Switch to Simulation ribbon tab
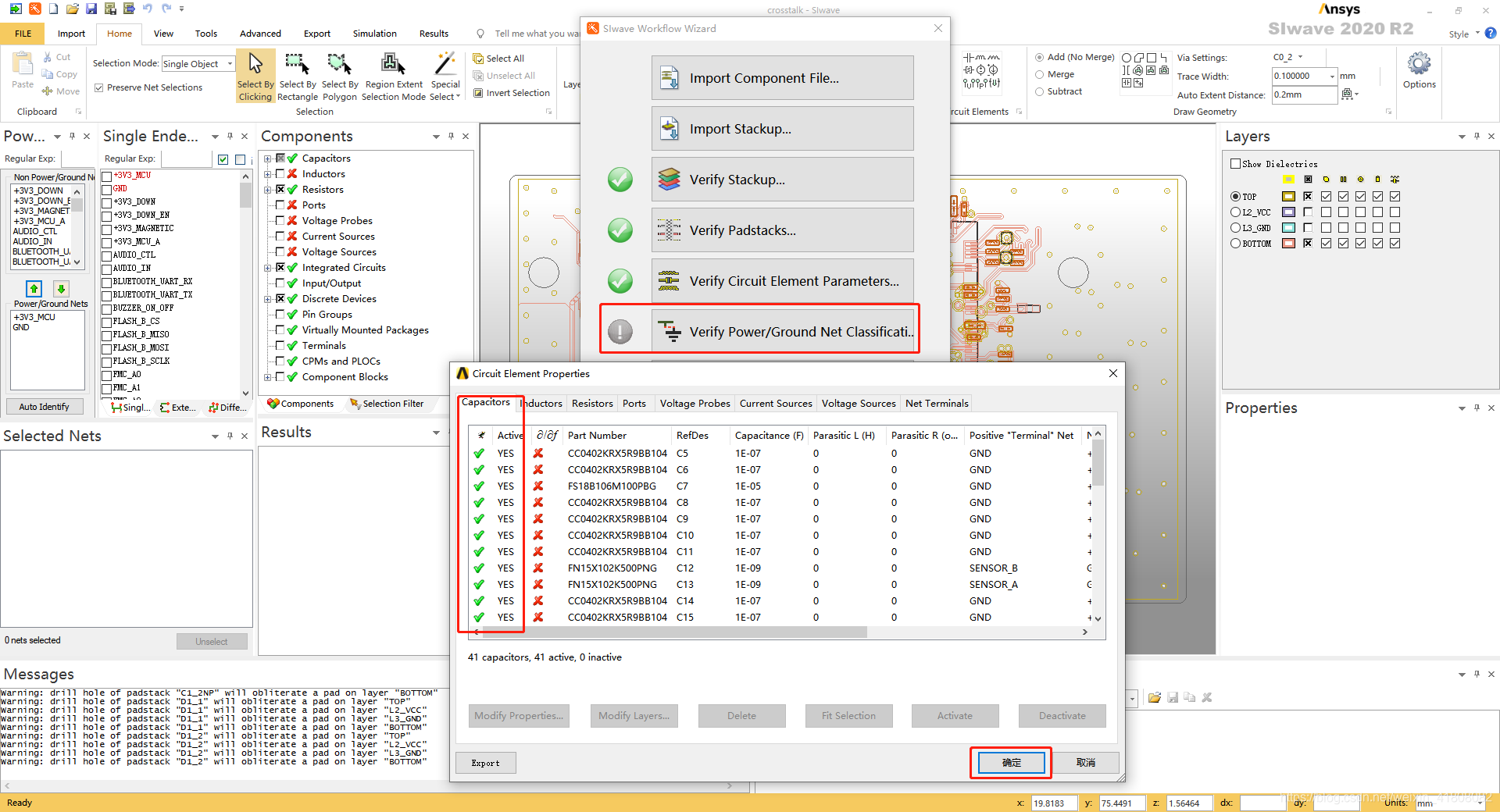Viewport: 1500px width, 812px height. 374,34
